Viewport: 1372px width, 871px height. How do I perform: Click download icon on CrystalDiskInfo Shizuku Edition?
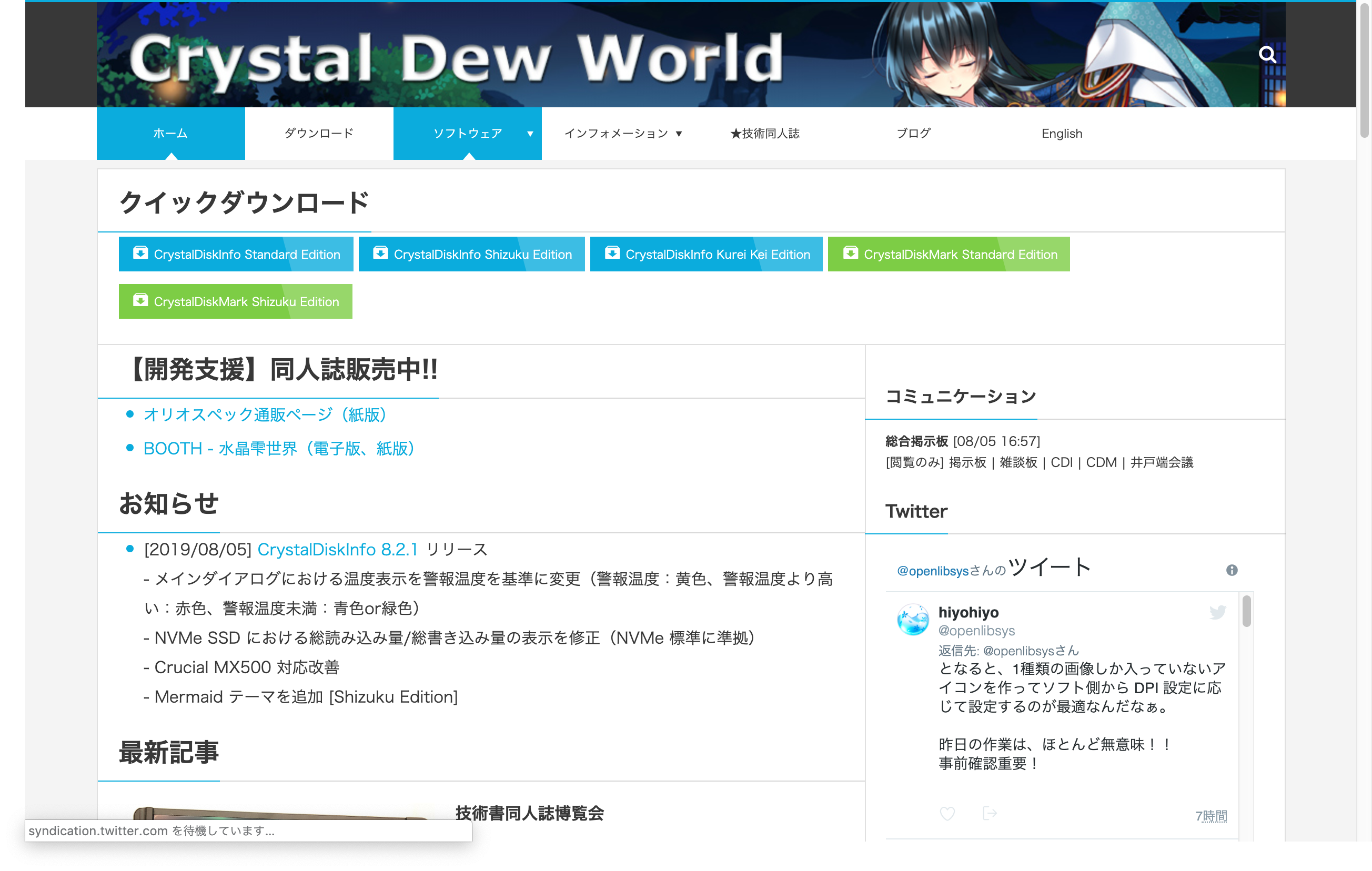coord(380,253)
